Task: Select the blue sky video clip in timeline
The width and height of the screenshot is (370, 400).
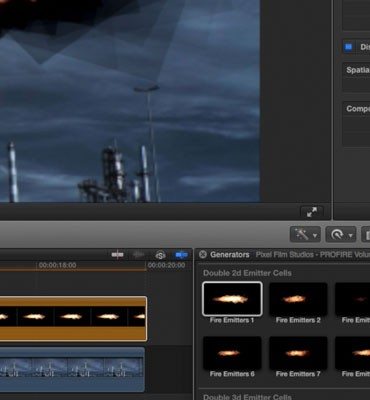Action: click(x=72, y=369)
